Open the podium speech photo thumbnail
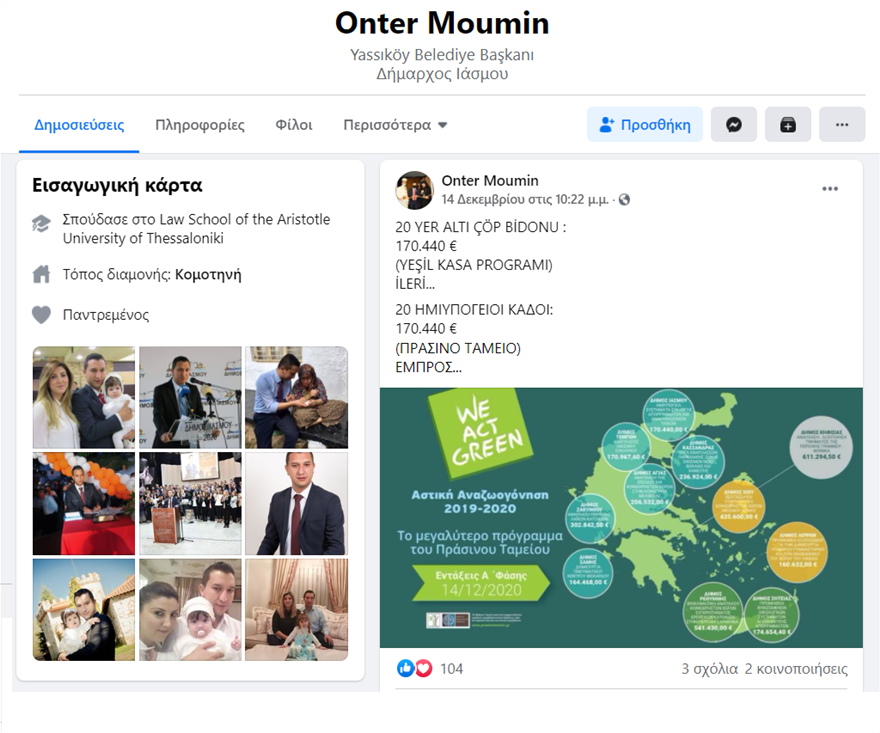Screen dimensions: 880x733 [190, 397]
